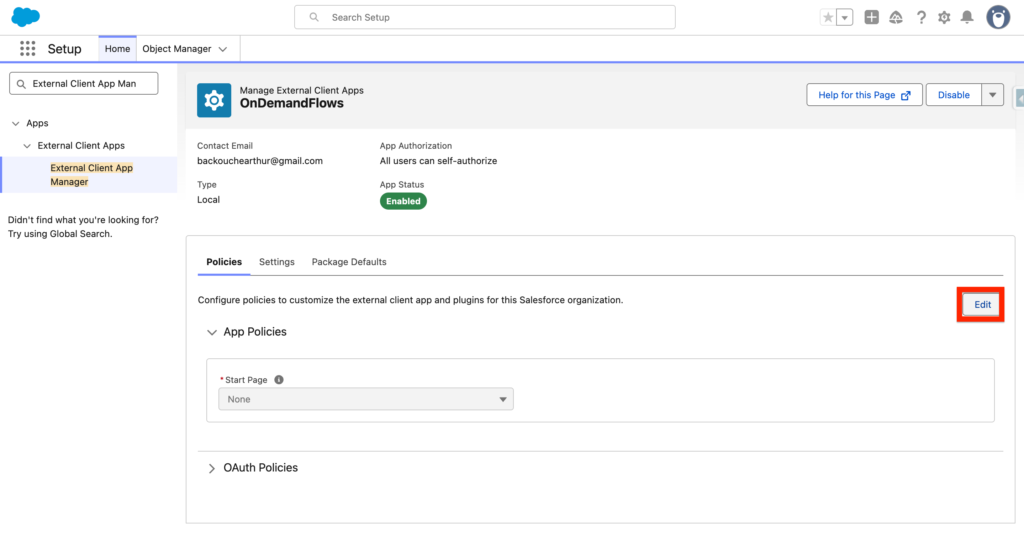Open the Help question mark icon
Viewport: 1024px width, 553px height.
pos(921,17)
